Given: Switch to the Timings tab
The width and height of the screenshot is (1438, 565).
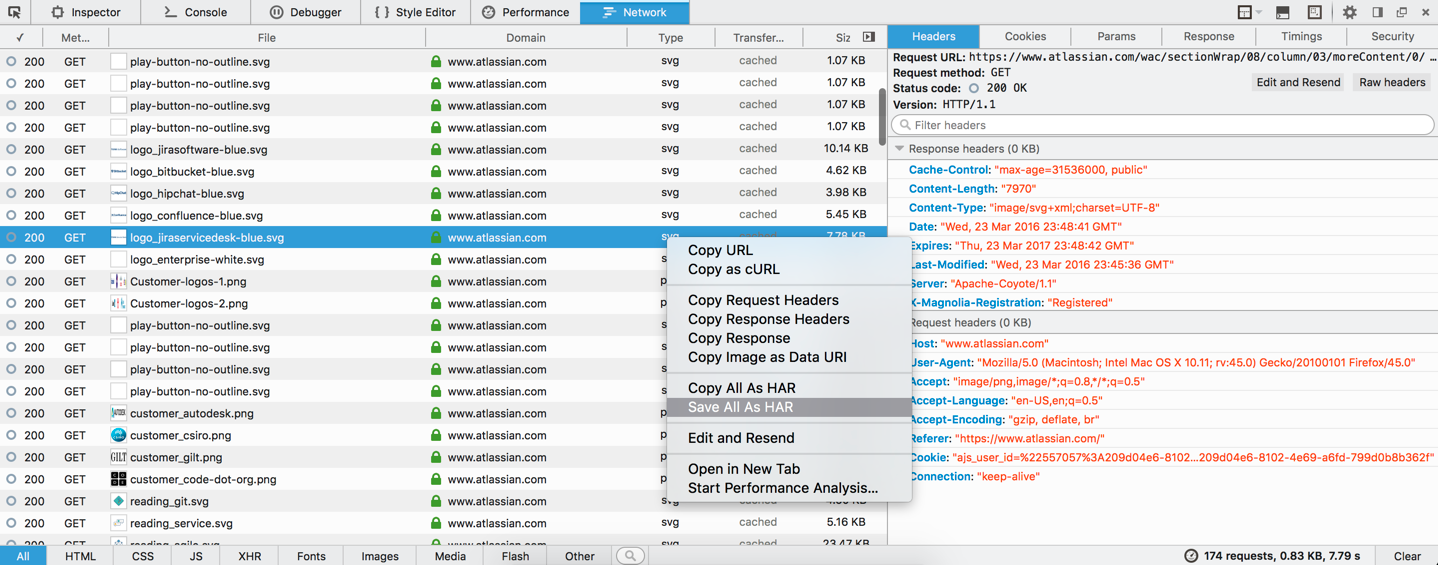Looking at the screenshot, I should 1301,36.
